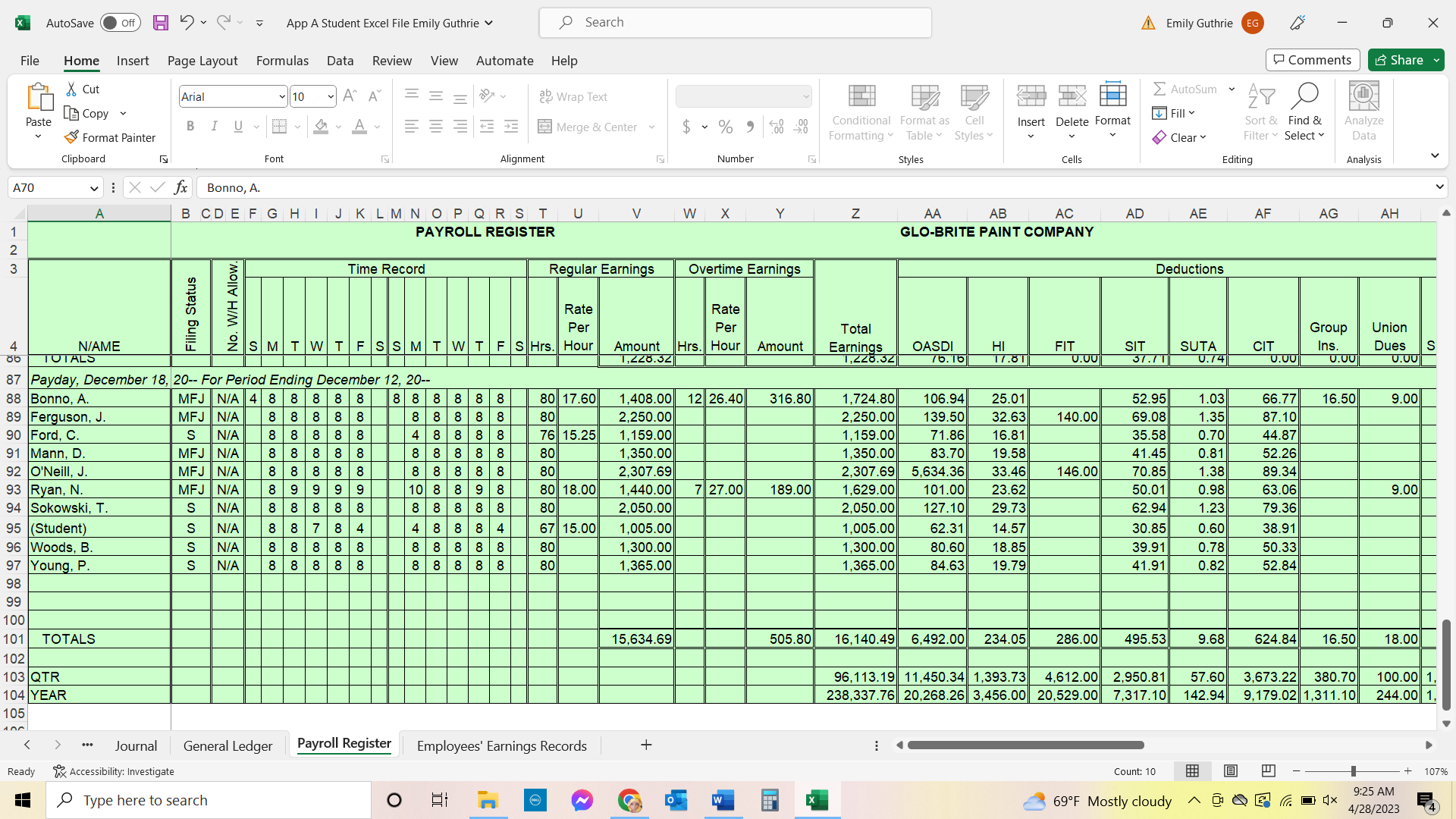Image resolution: width=1456 pixels, height=819 pixels.
Task: Switch to Page Layout view in status bar
Action: (x=1231, y=771)
